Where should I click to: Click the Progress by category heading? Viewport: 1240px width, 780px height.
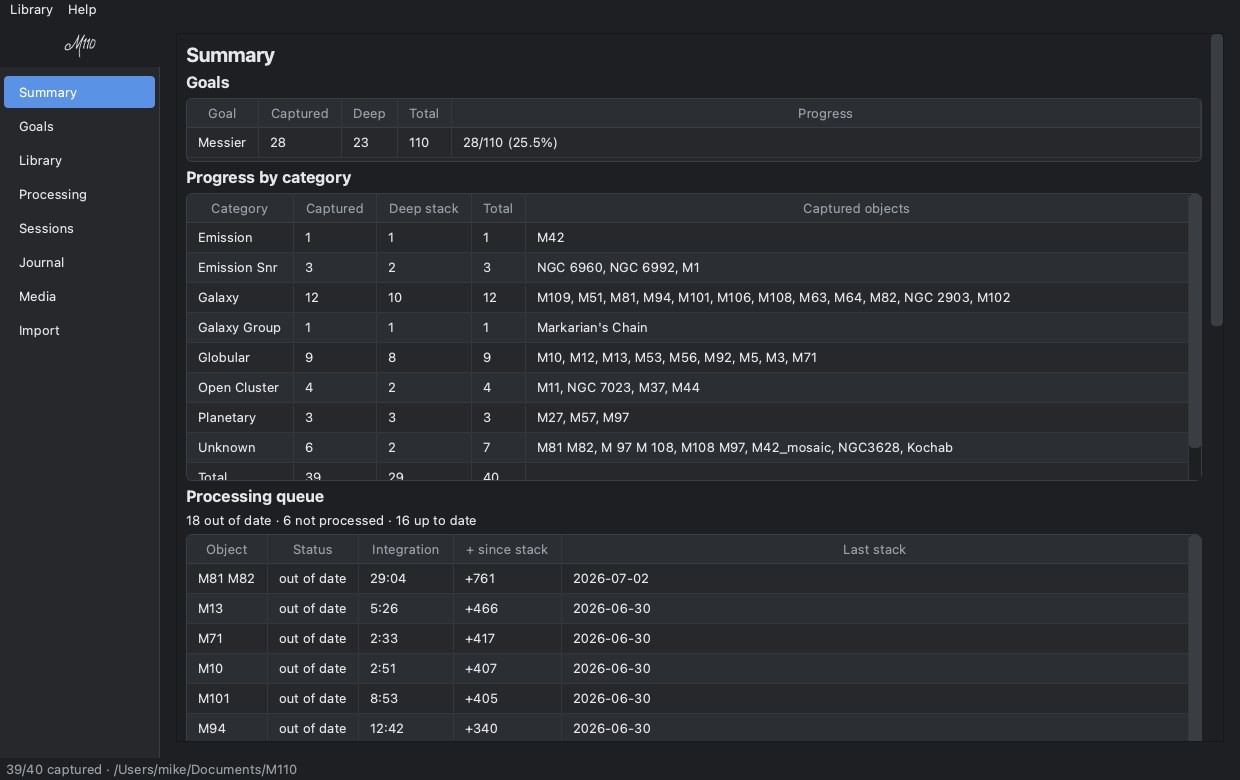pyautogui.click(x=268, y=177)
